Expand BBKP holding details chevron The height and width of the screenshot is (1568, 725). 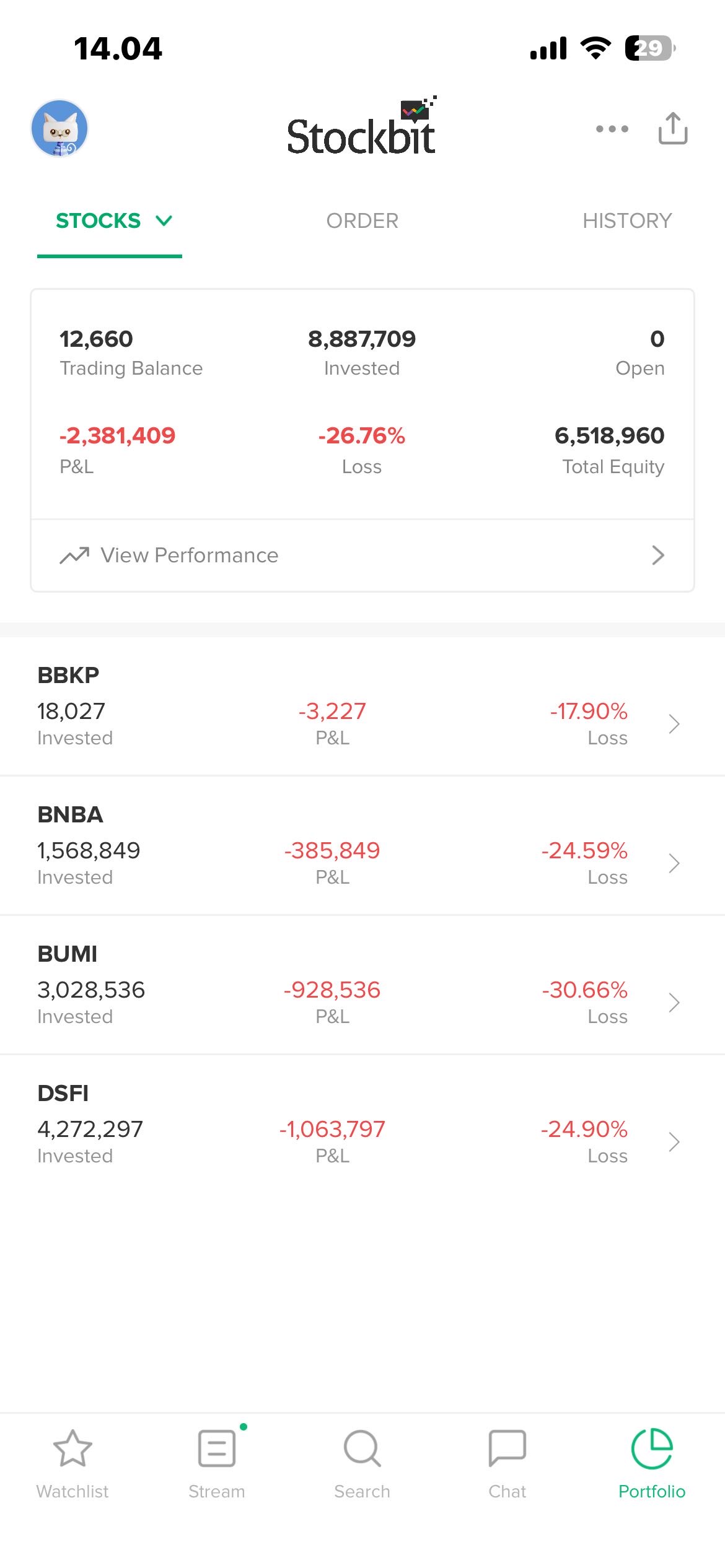(x=674, y=723)
